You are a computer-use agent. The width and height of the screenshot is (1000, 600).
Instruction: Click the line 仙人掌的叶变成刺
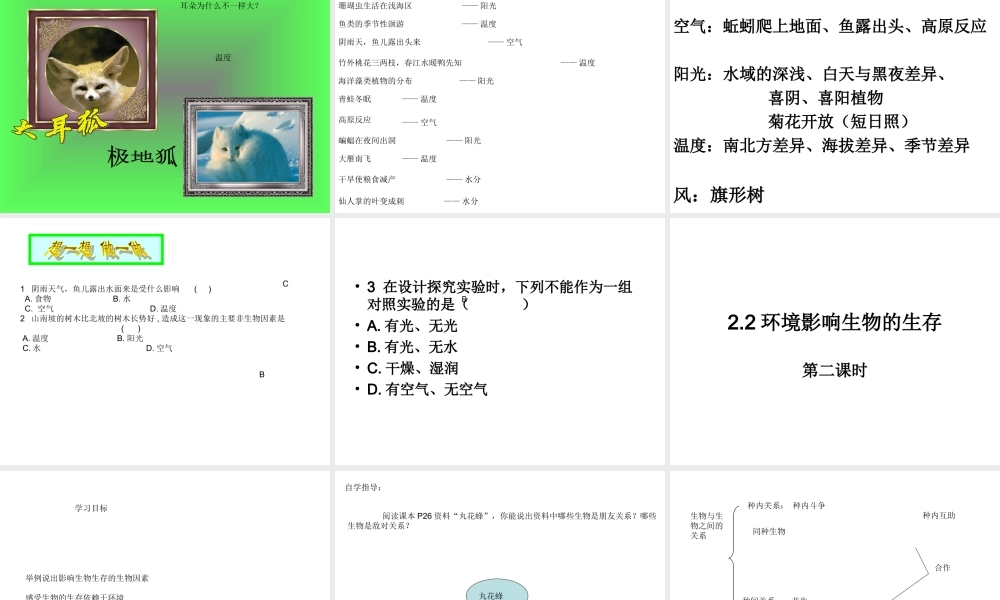pyautogui.click(x=371, y=201)
